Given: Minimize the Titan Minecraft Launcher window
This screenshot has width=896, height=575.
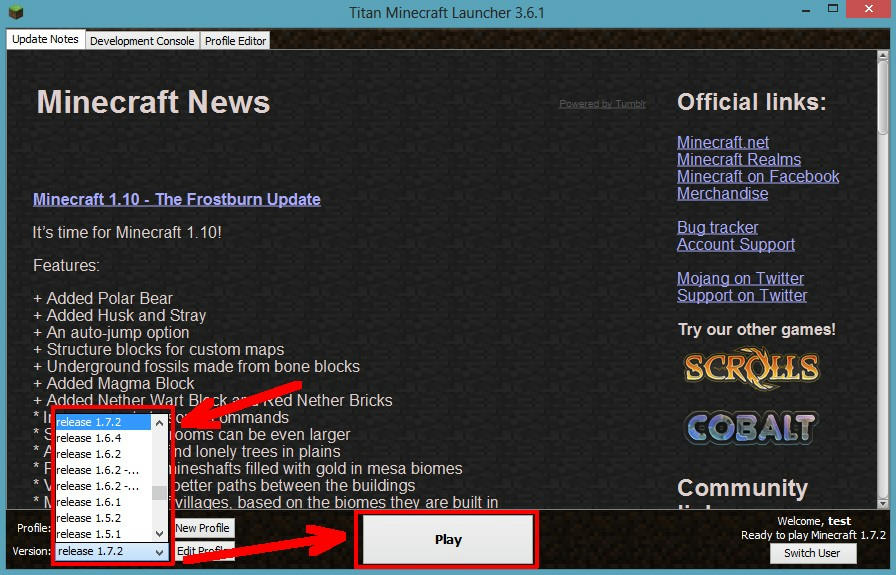Looking at the screenshot, I should coord(806,11).
